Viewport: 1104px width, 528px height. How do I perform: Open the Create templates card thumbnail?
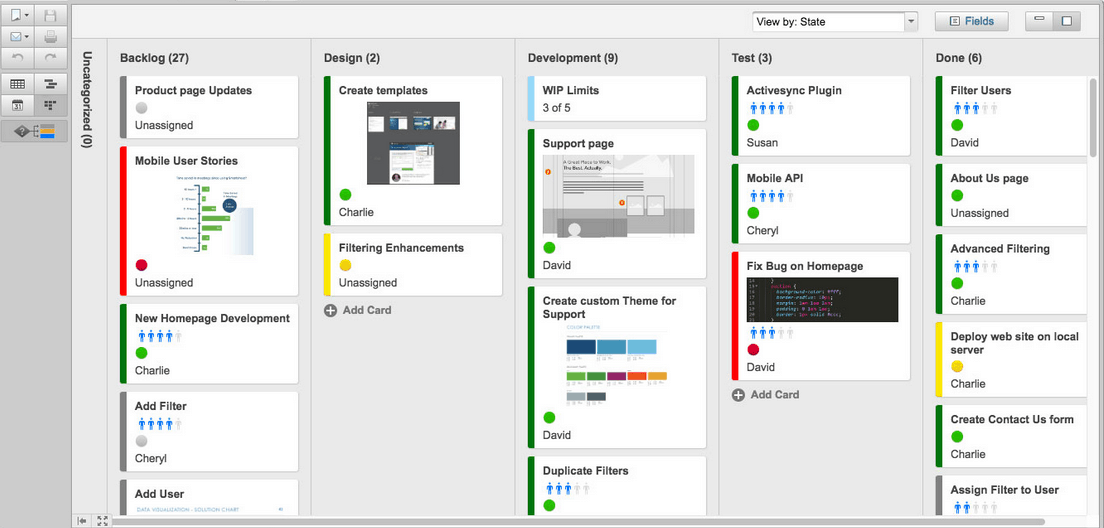tap(413, 143)
